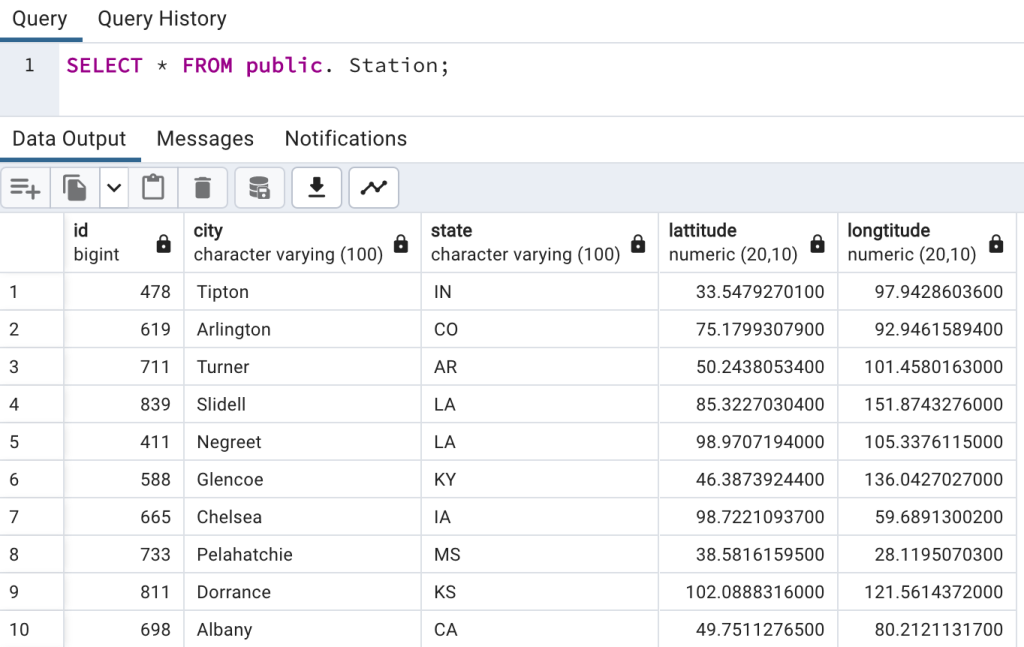The height and width of the screenshot is (647, 1024).
Task: Select the Query tab
Action: coord(38,18)
